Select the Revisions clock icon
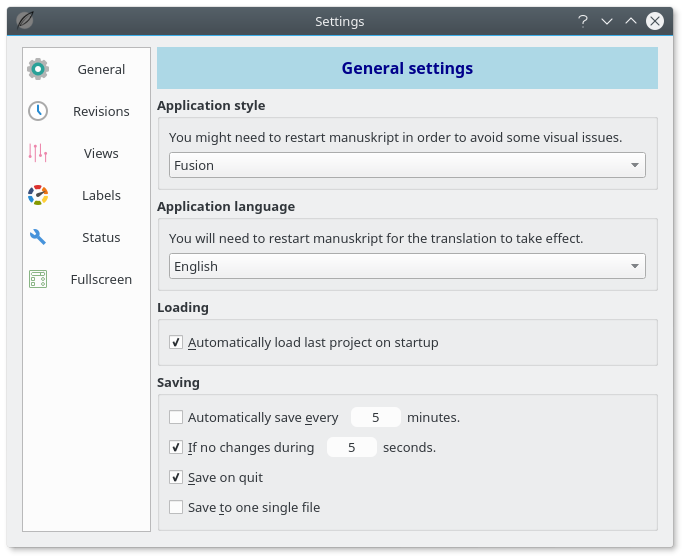This screenshot has width=686, height=560. point(38,111)
